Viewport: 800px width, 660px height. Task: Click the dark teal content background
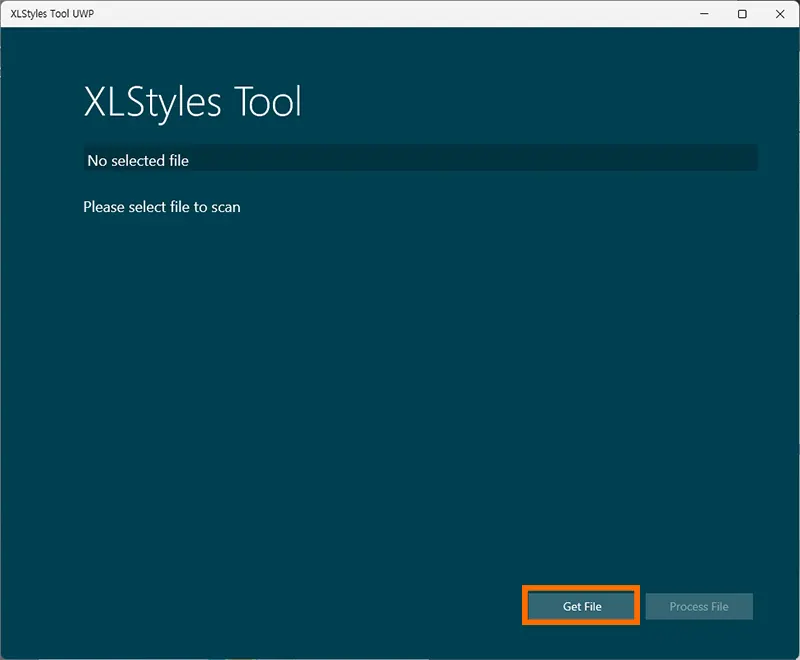point(400,400)
